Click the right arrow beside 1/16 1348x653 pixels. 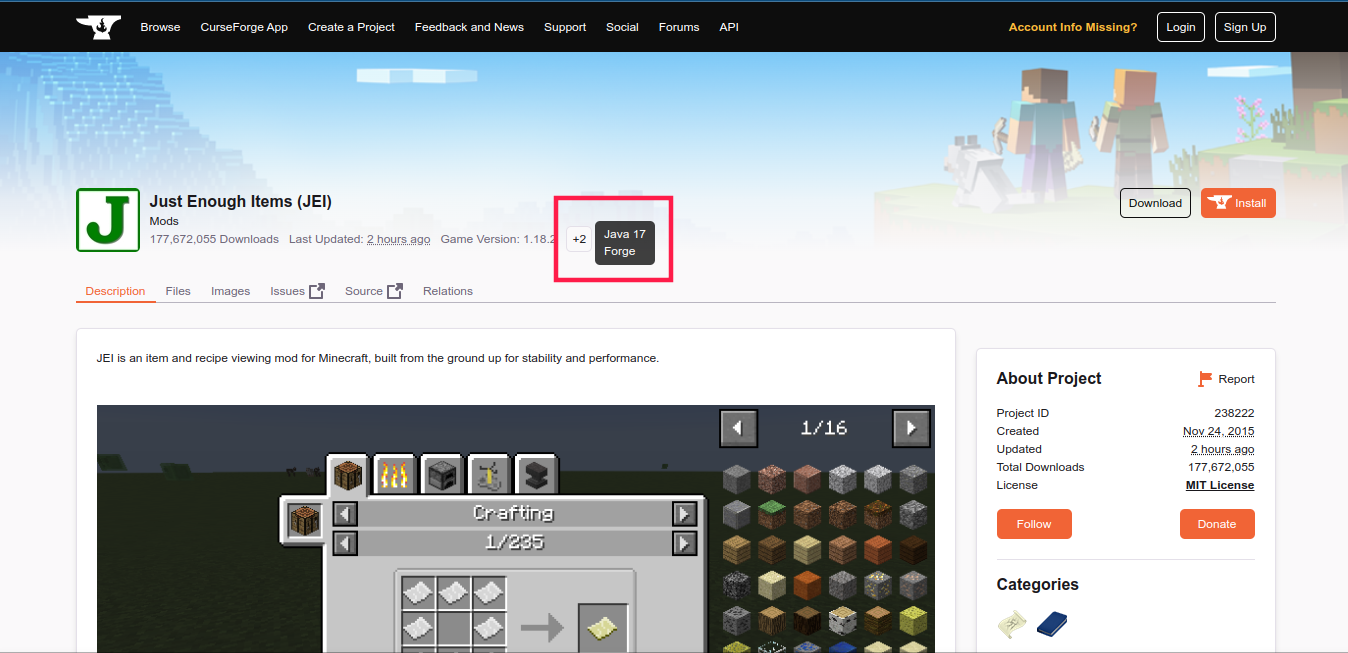click(x=911, y=428)
